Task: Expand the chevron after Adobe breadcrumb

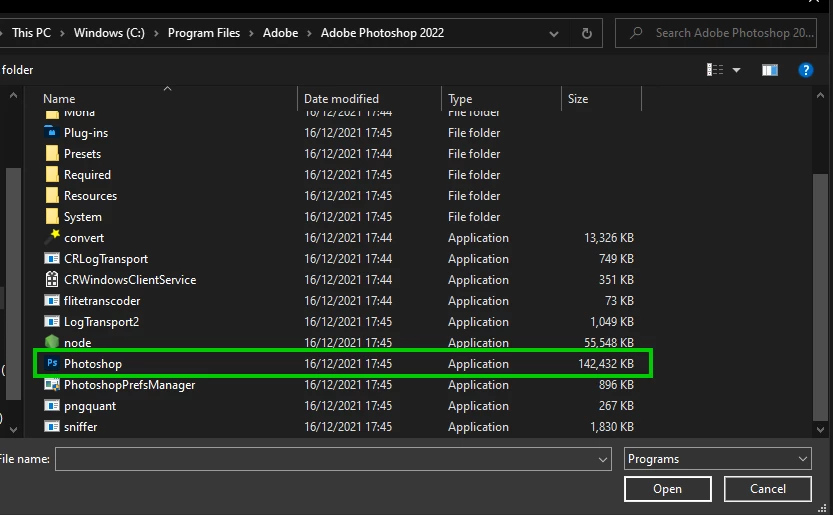Action: (x=309, y=33)
